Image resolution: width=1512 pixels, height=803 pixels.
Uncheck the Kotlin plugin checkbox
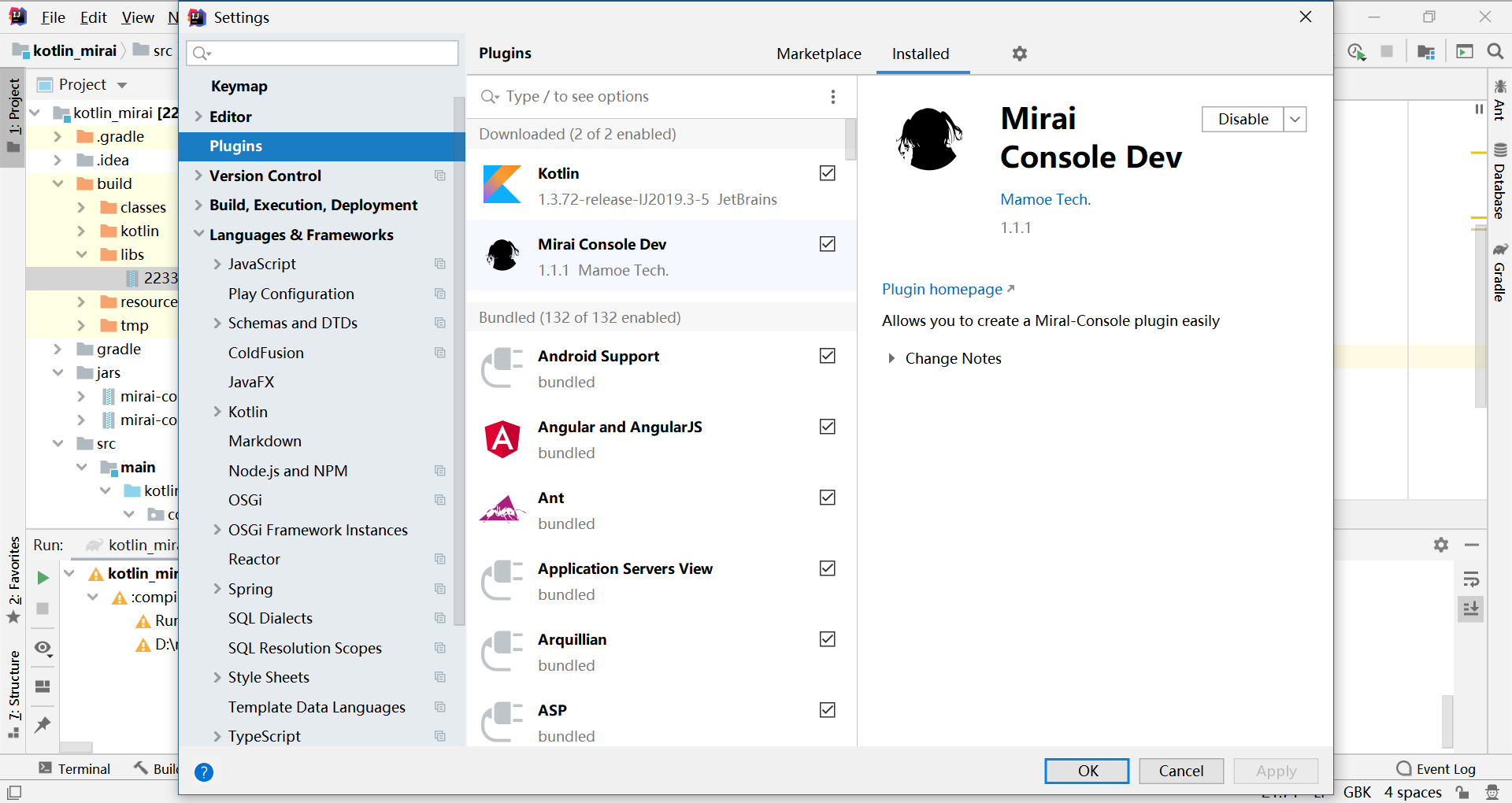pos(828,173)
